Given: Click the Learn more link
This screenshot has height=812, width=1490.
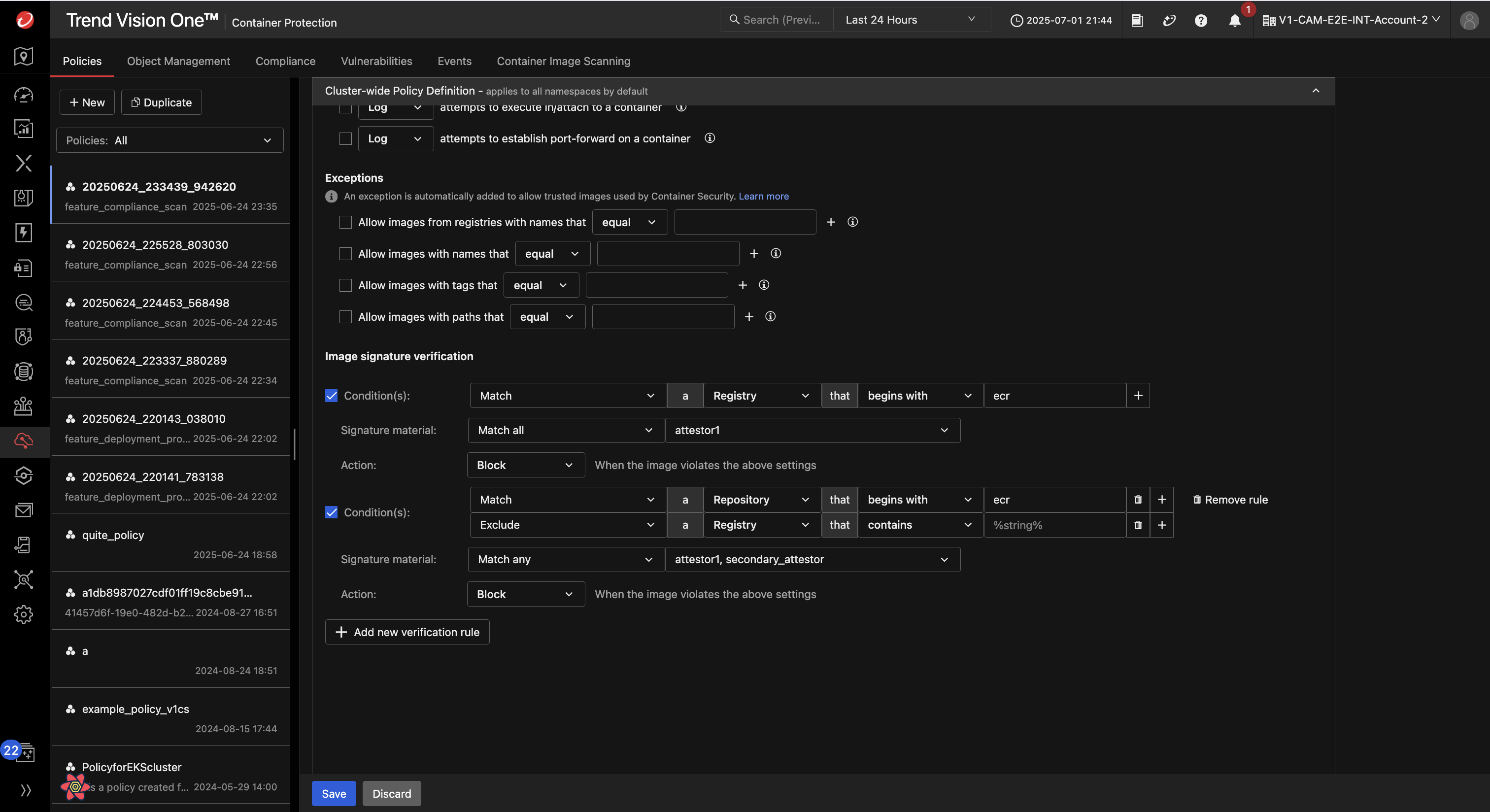Looking at the screenshot, I should (x=764, y=196).
